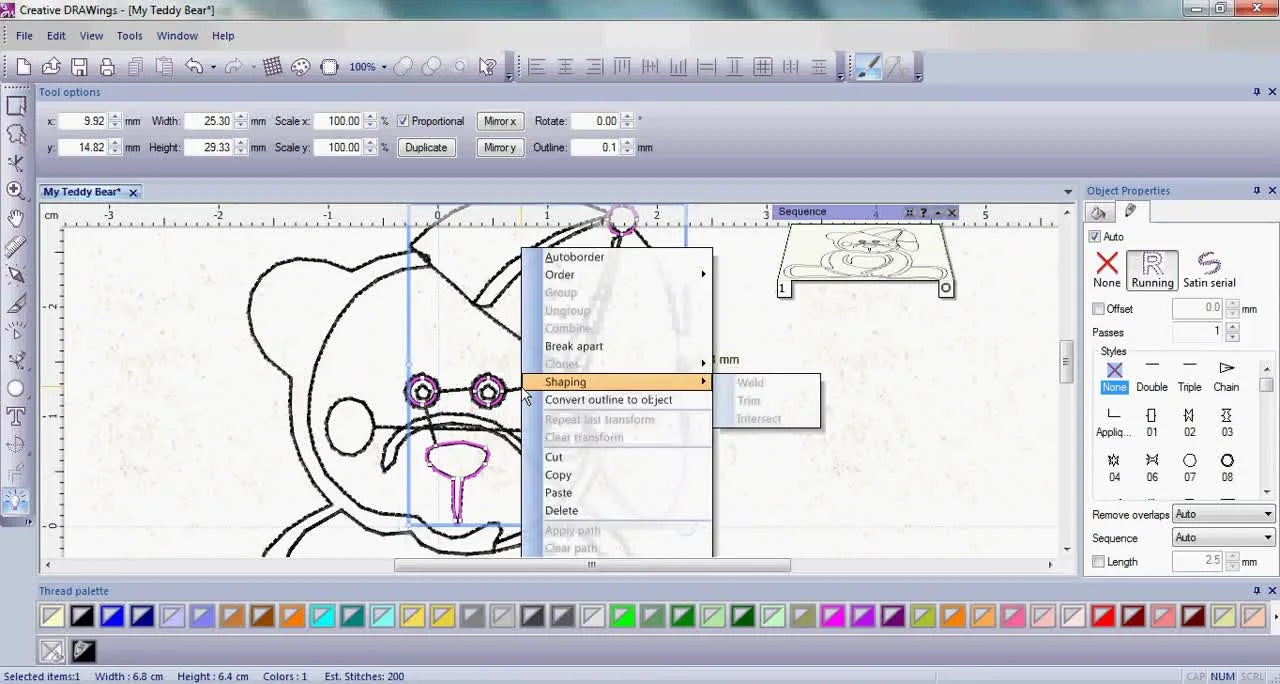This screenshot has width=1280, height=684.
Task: Select the Running stitch type
Action: pos(1152,267)
